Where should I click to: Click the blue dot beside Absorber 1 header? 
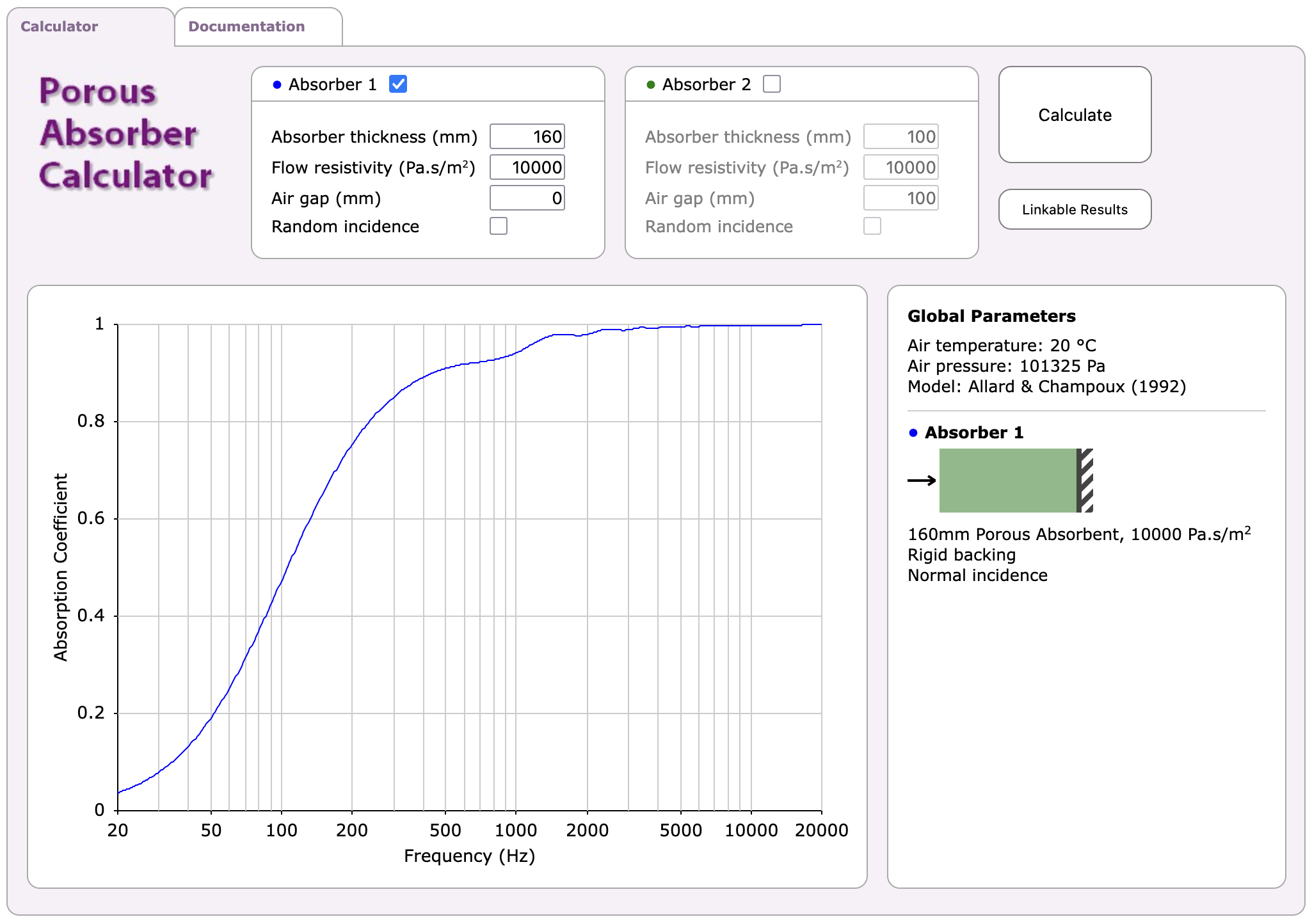tap(276, 84)
